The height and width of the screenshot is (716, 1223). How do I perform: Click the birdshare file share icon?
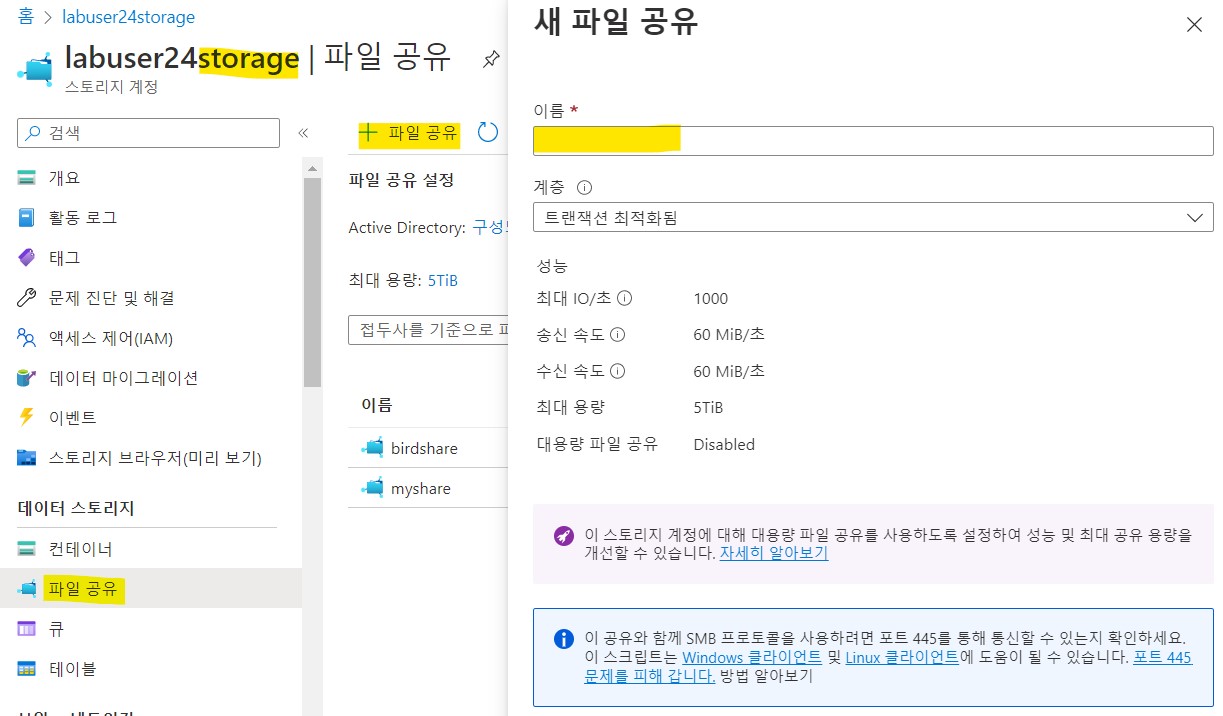(x=372, y=447)
